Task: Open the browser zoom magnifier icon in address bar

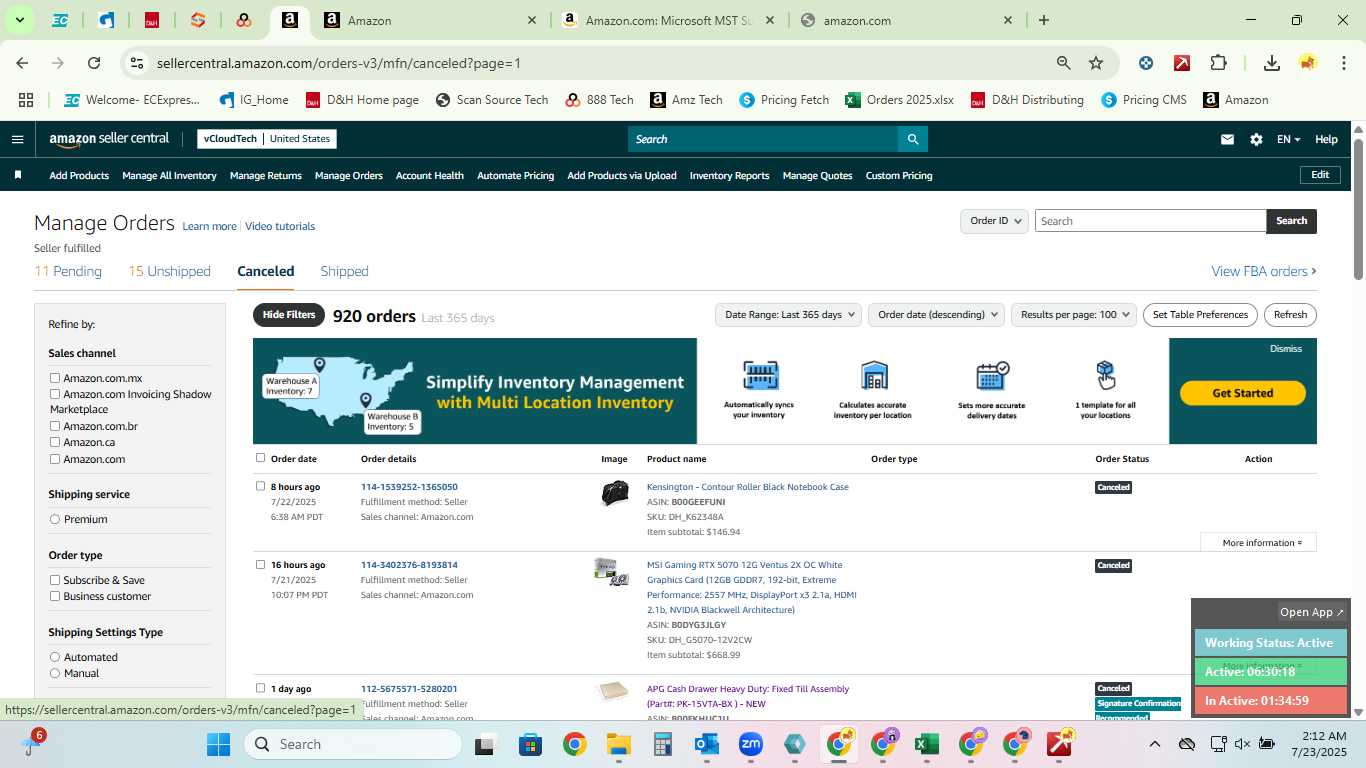Action: pyautogui.click(x=1064, y=63)
